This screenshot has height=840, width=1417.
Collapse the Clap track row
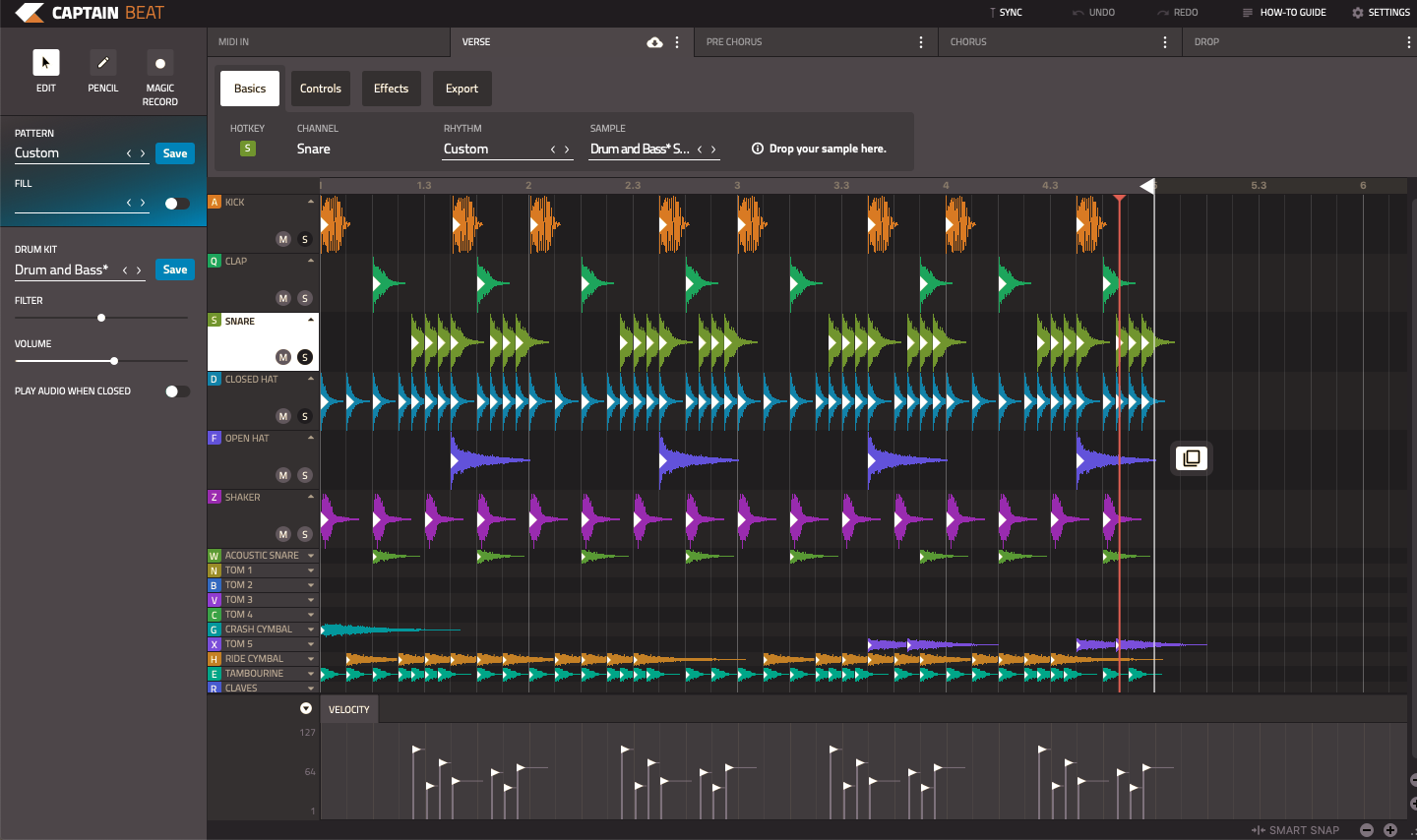[x=311, y=261]
